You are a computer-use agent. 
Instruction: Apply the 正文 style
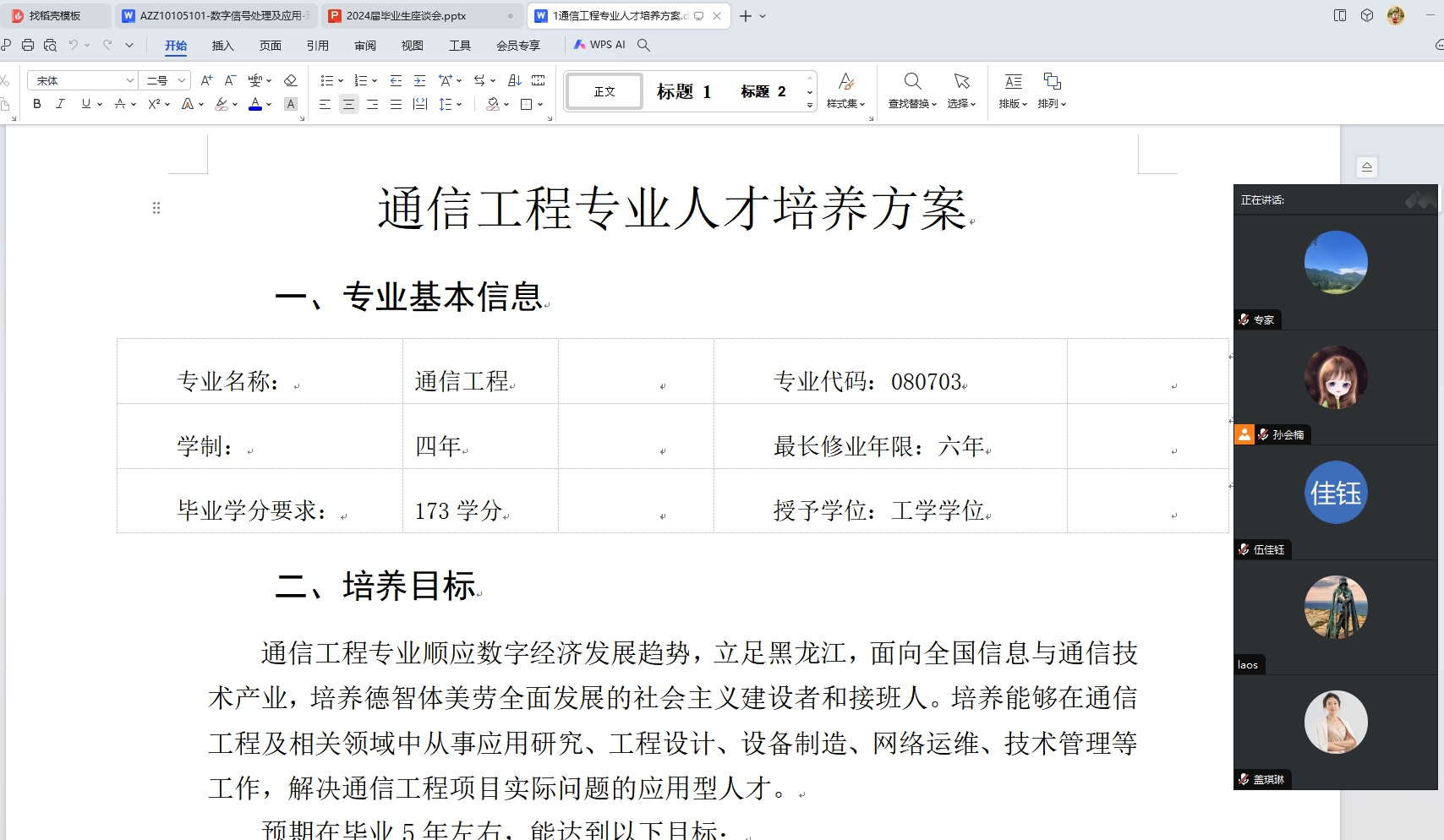604,91
